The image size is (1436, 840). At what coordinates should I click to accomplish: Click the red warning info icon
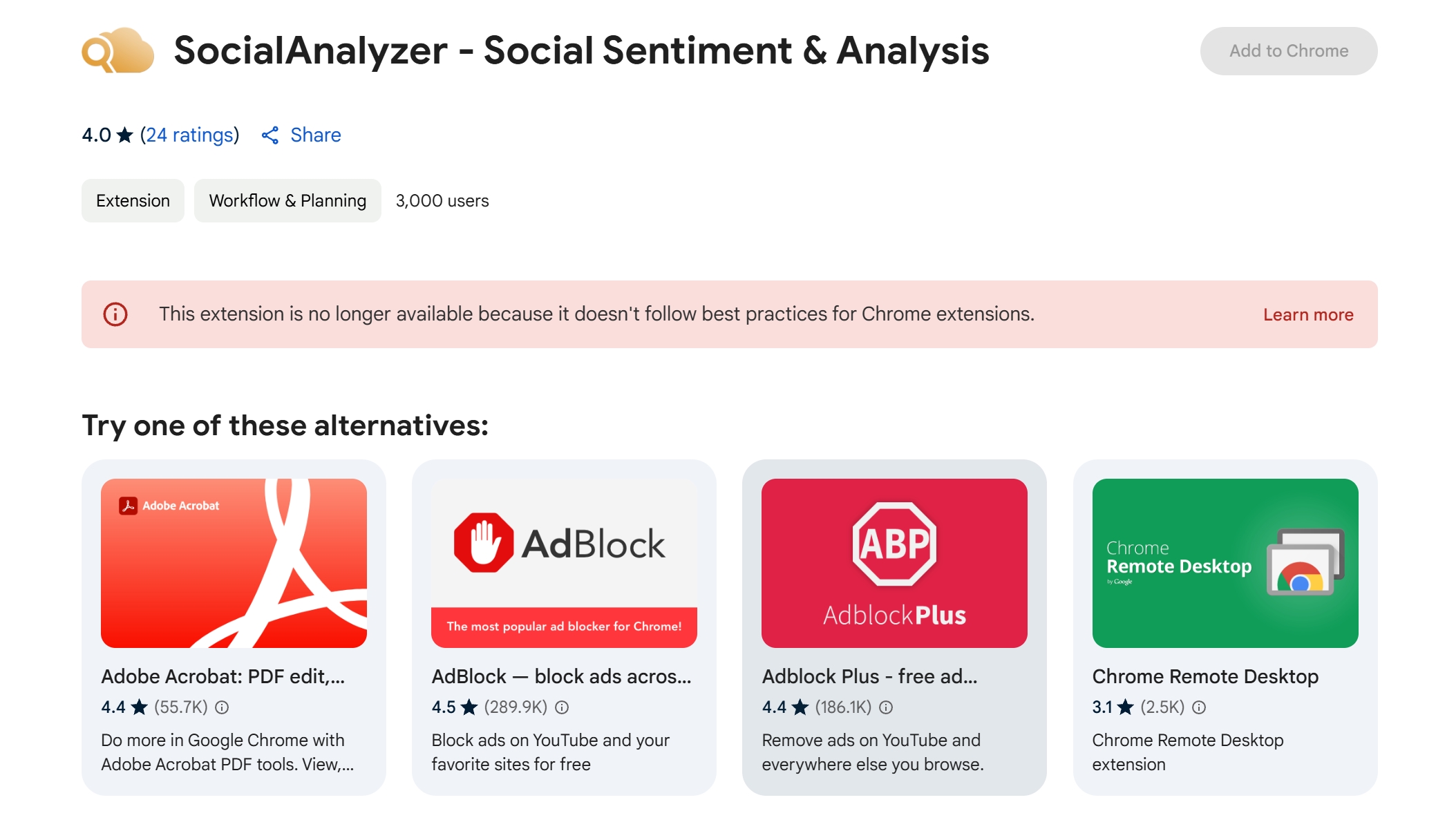116,314
